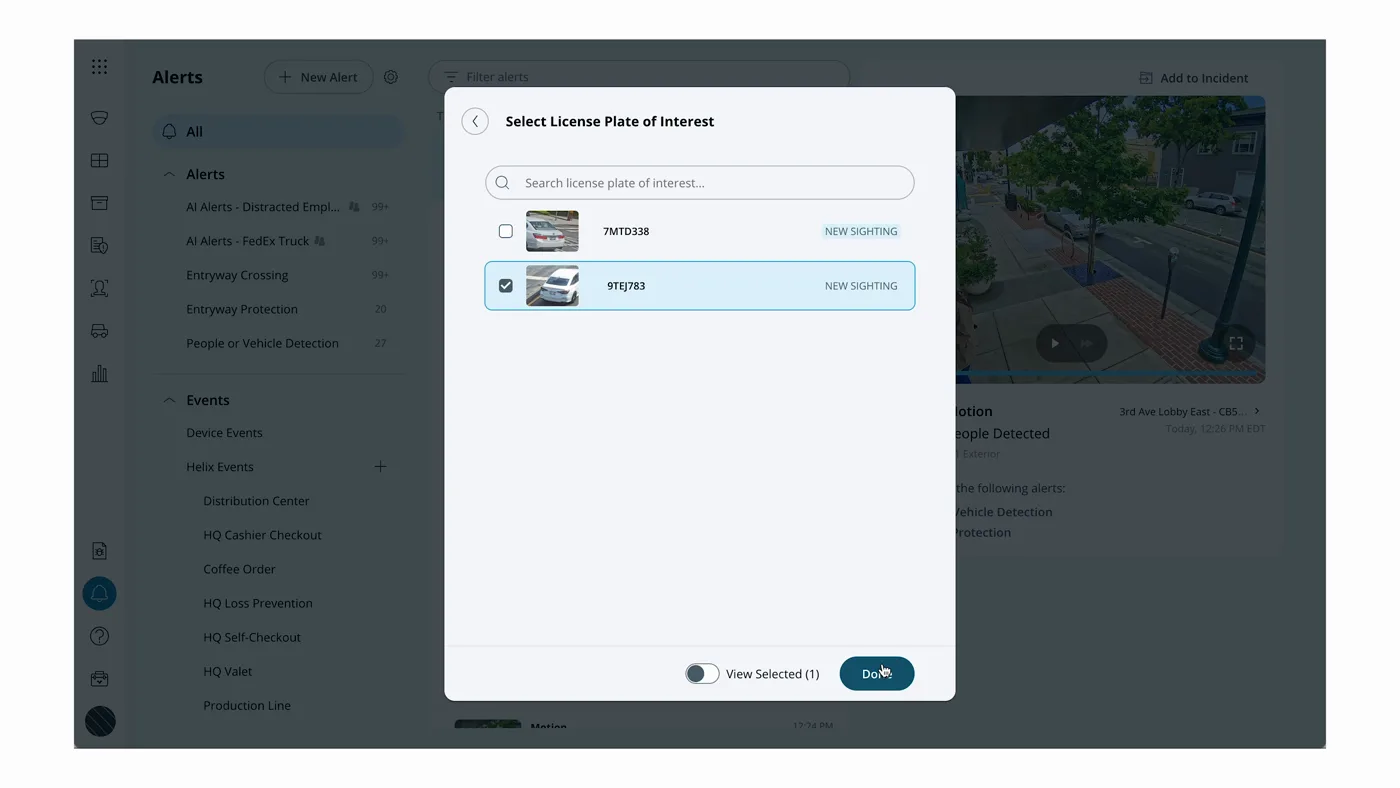Collapse the Events section chevron
The width and height of the screenshot is (1400, 788).
click(x=169, y=400)
